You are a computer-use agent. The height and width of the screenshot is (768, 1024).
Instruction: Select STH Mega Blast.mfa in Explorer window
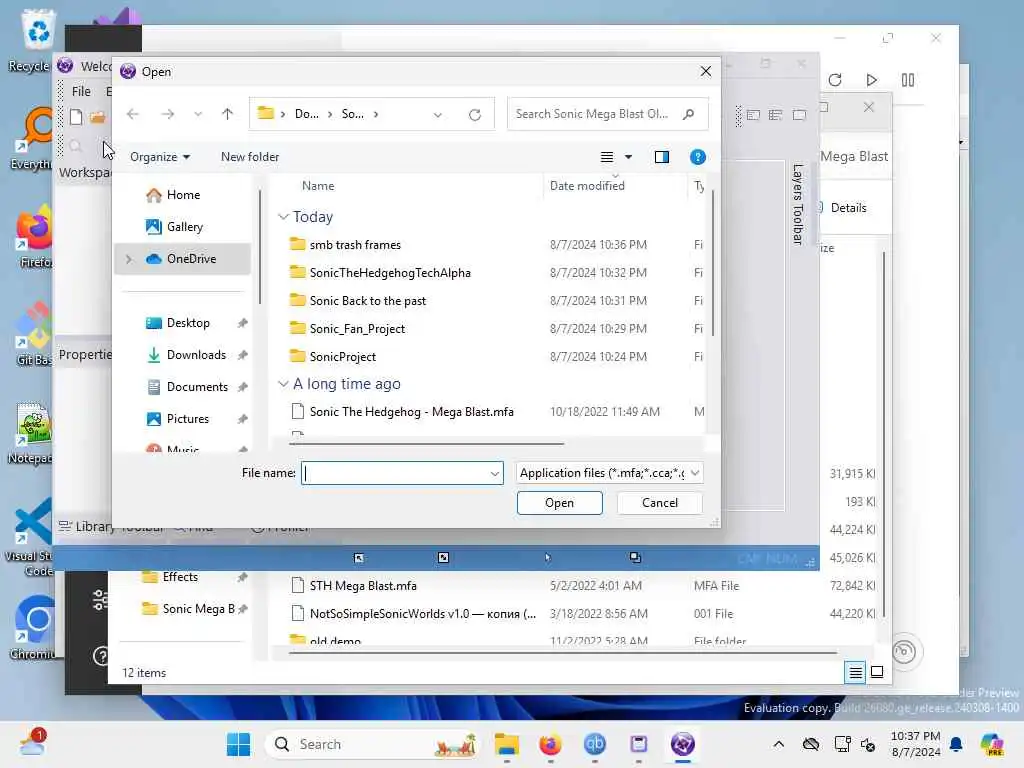pos(363,586)
